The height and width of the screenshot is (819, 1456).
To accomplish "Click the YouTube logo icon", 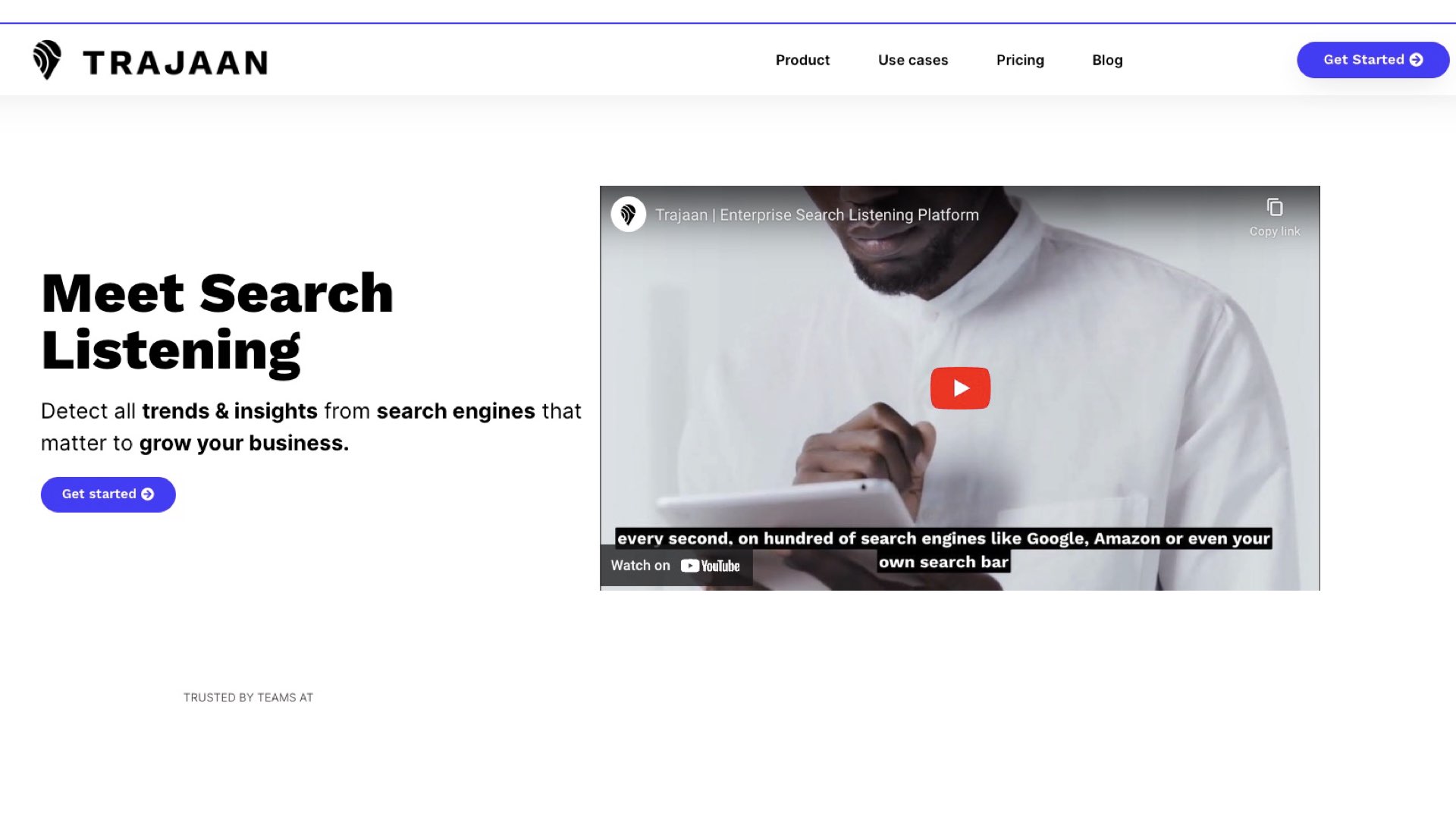I will click(710, 566).
